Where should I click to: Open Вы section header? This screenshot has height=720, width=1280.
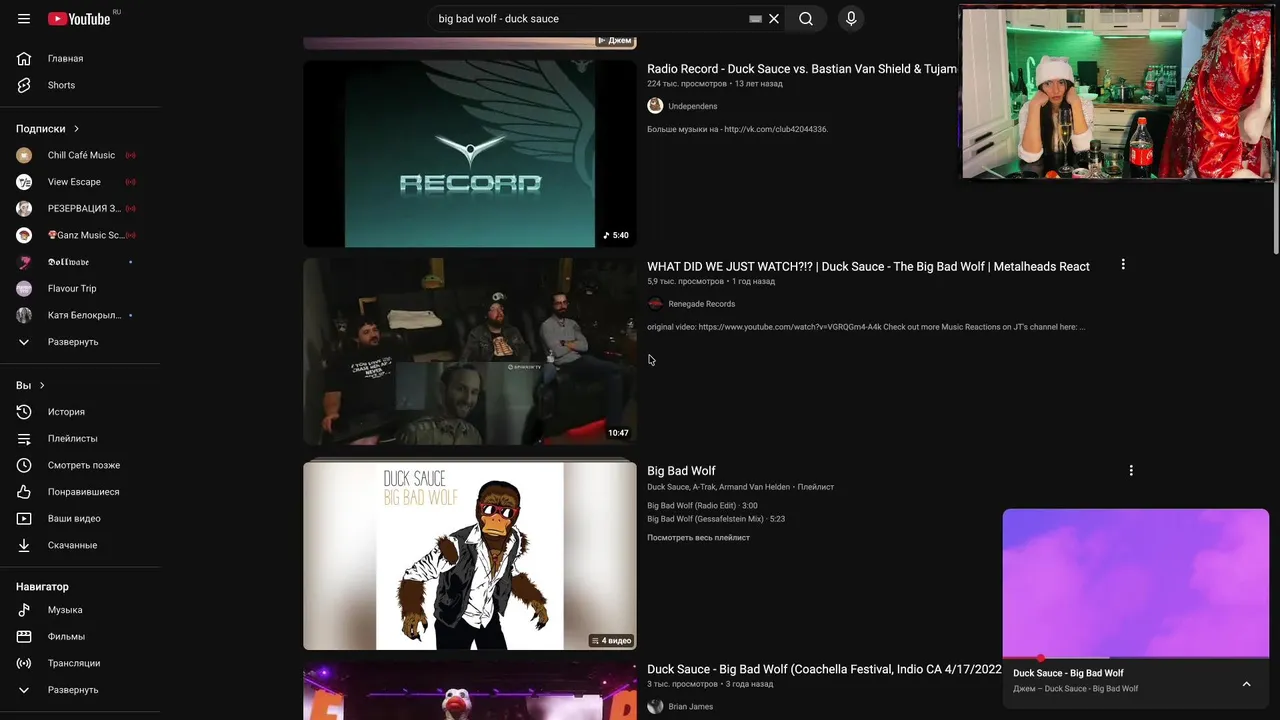pyautogui.click(x=31, y=385)
